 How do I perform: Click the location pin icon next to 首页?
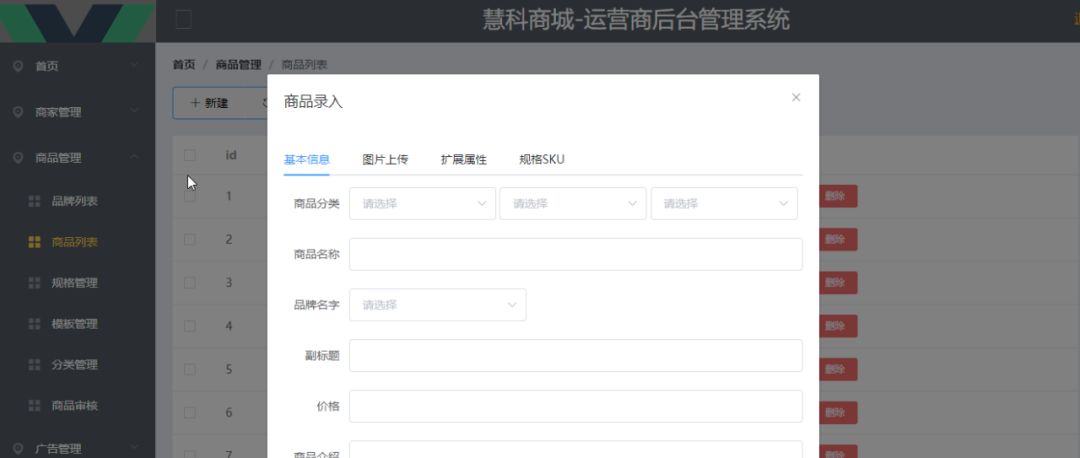pos(17,66)
